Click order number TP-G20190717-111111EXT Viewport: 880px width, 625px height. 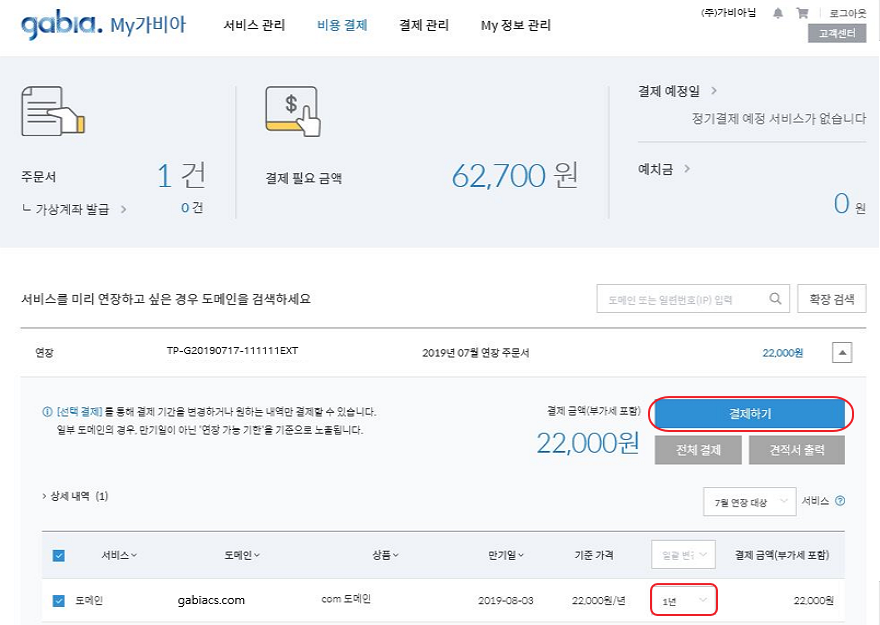pyautogui.click(x=232, y=351)
